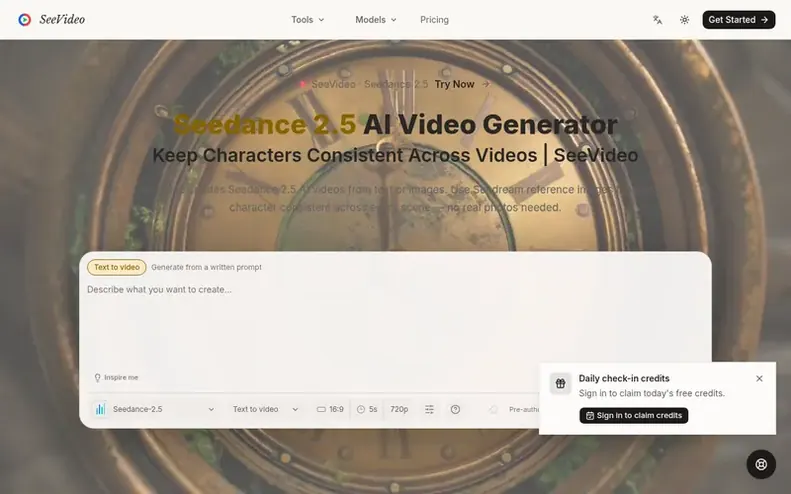
Task: Change the 16:9 aspect ratio setting
Action: point(330,409)
